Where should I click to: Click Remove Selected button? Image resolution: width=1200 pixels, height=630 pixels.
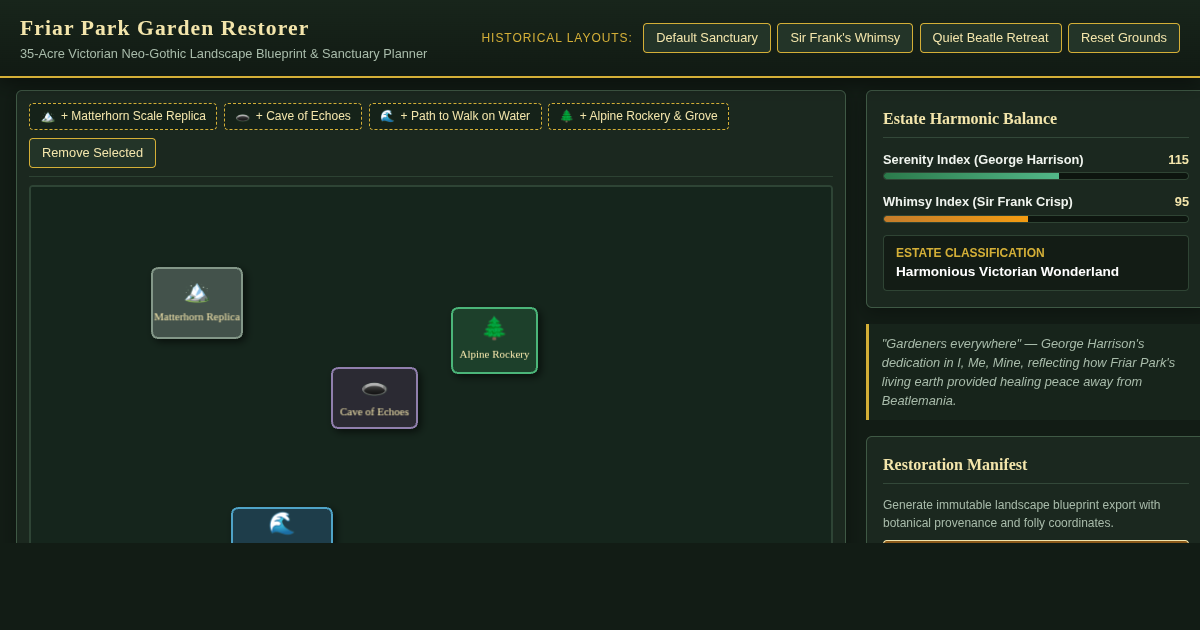click(x=92, y=153)
